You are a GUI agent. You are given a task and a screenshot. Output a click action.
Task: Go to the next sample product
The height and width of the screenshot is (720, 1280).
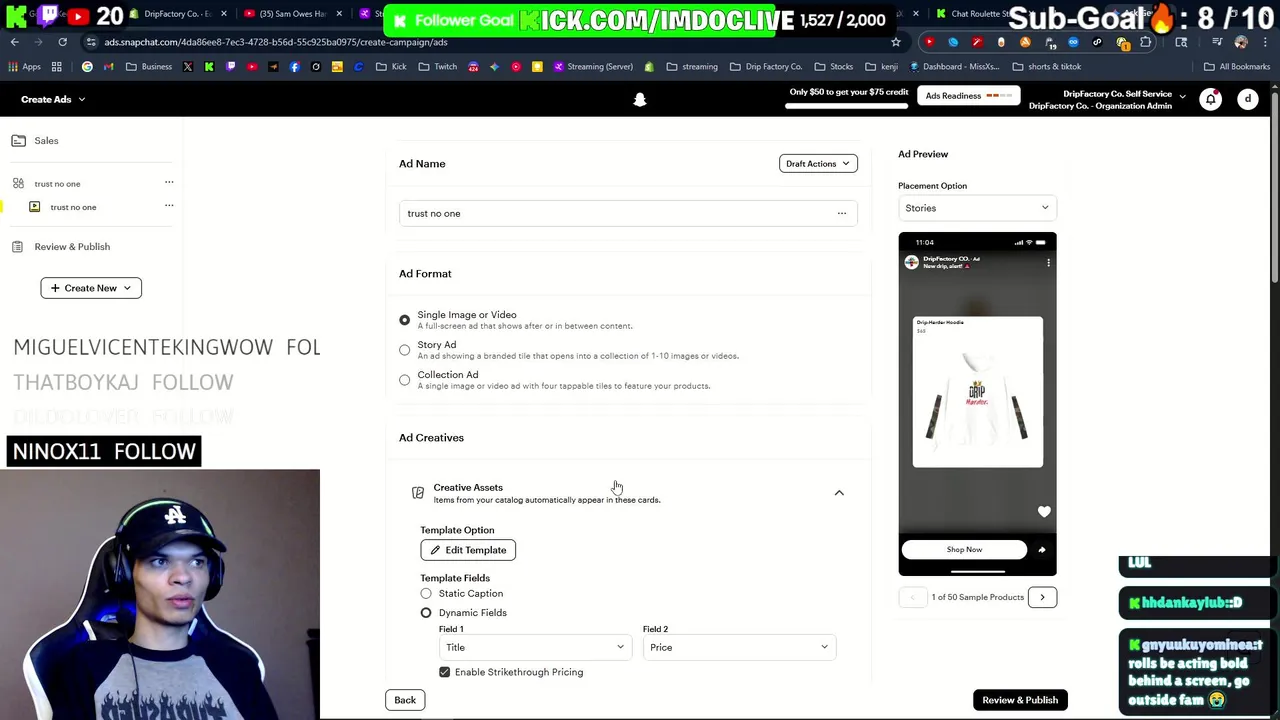coord(1042,597)
